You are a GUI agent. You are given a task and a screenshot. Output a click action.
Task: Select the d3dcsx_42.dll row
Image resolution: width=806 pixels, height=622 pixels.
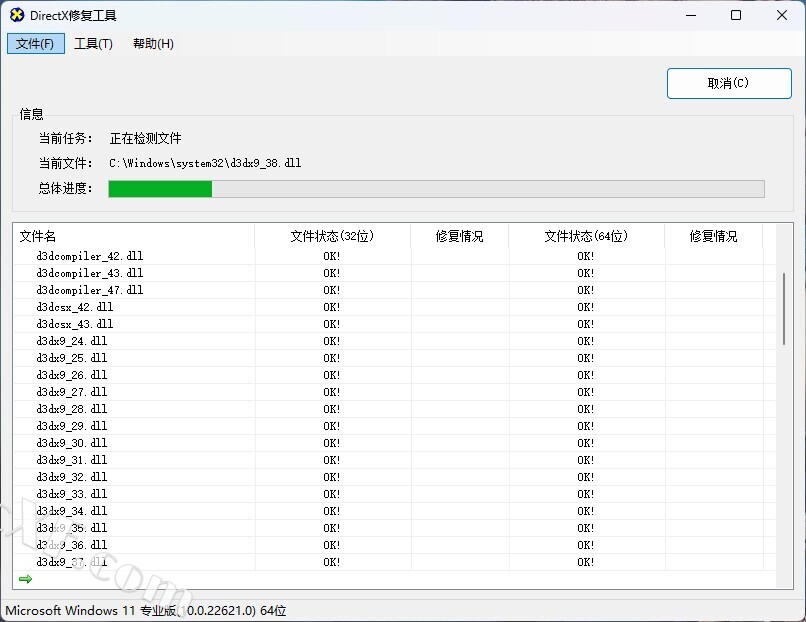pyautogui.click(x=394, y=307)
